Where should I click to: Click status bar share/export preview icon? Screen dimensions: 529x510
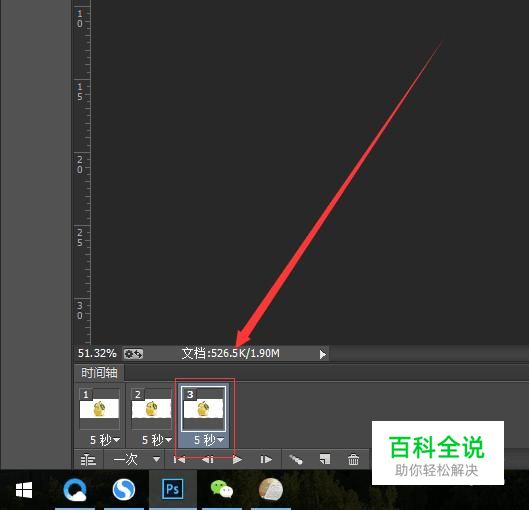coord(134,354)
